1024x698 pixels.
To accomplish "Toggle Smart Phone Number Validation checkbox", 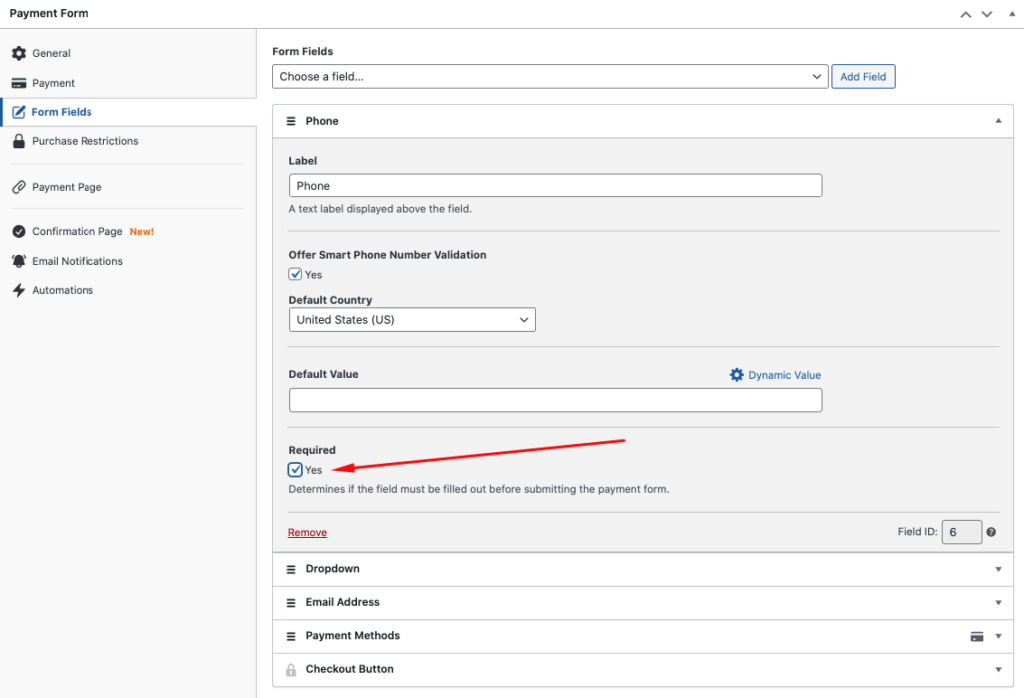I will 295,275.
